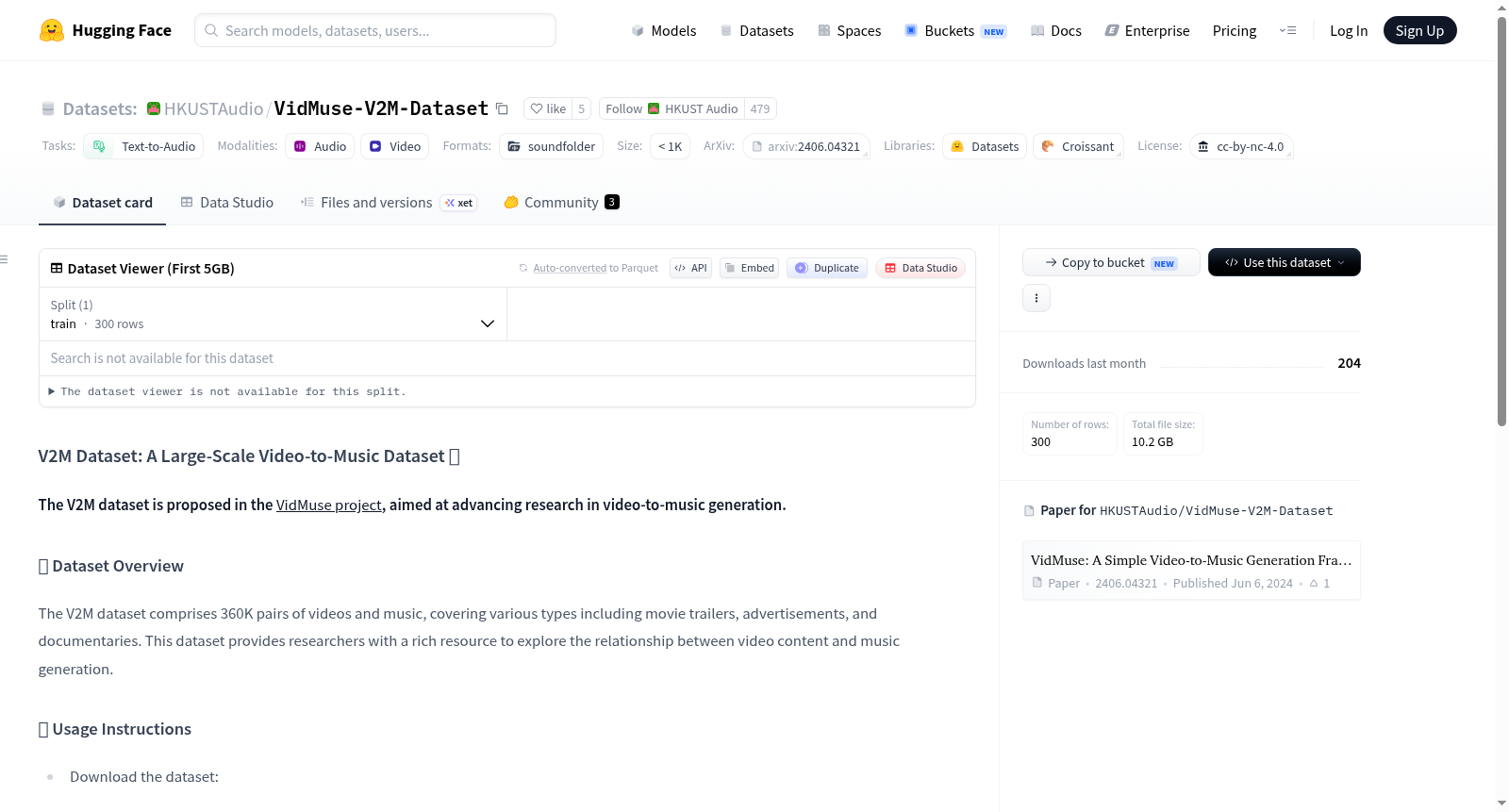Open the VidMuse paper card

tap(1191, 571)
